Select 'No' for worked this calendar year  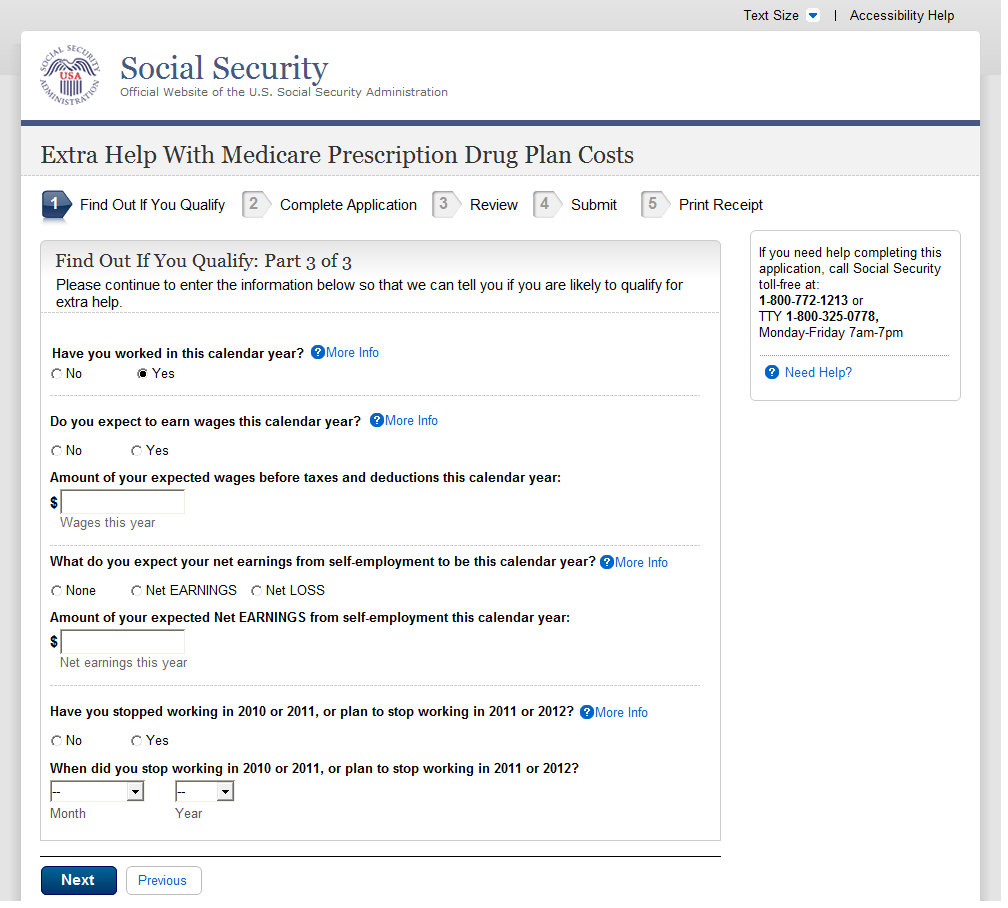(x=57, y=374)
